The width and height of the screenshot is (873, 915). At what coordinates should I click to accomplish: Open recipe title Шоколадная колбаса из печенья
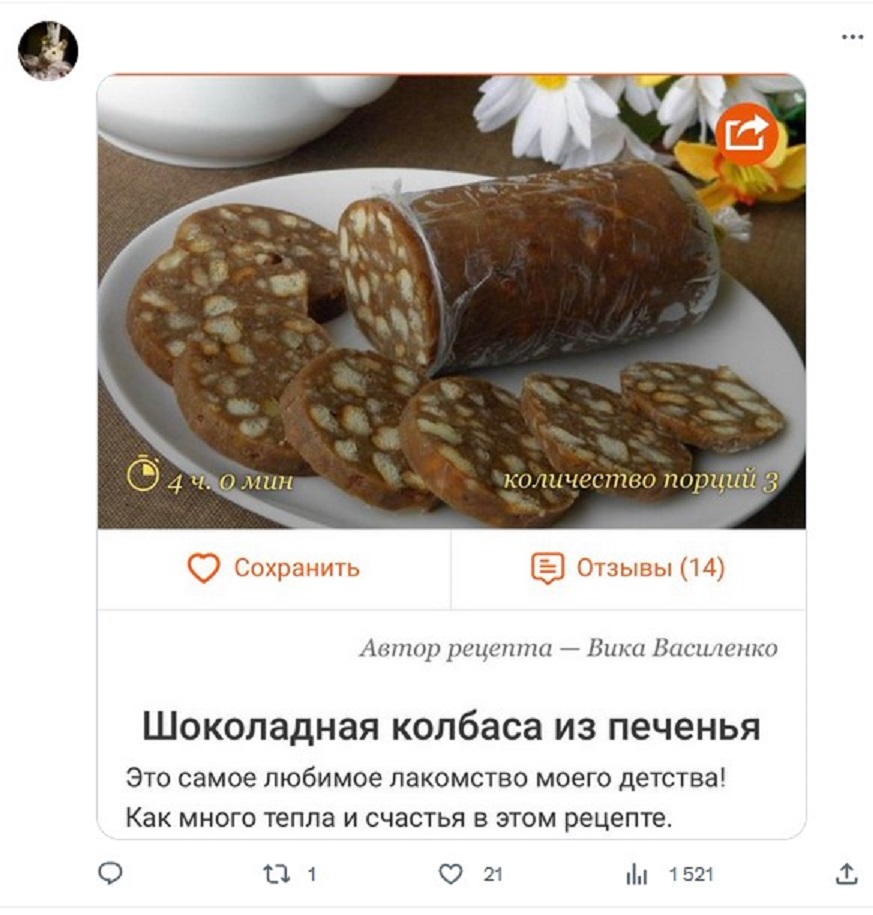pos(451,727)
